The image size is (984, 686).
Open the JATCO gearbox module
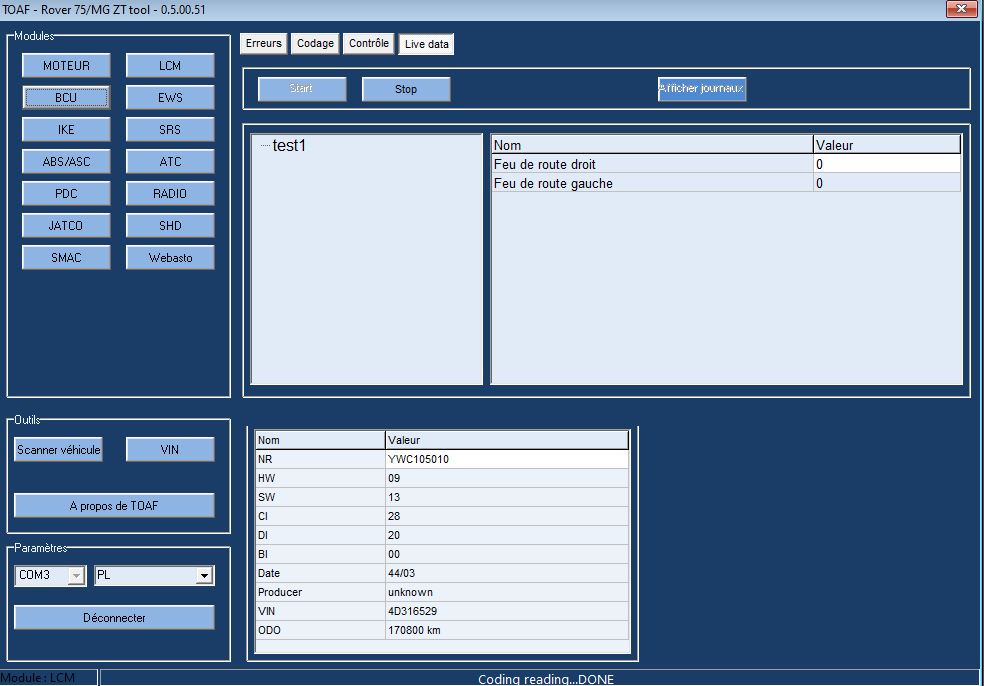[x=66, y=226]
